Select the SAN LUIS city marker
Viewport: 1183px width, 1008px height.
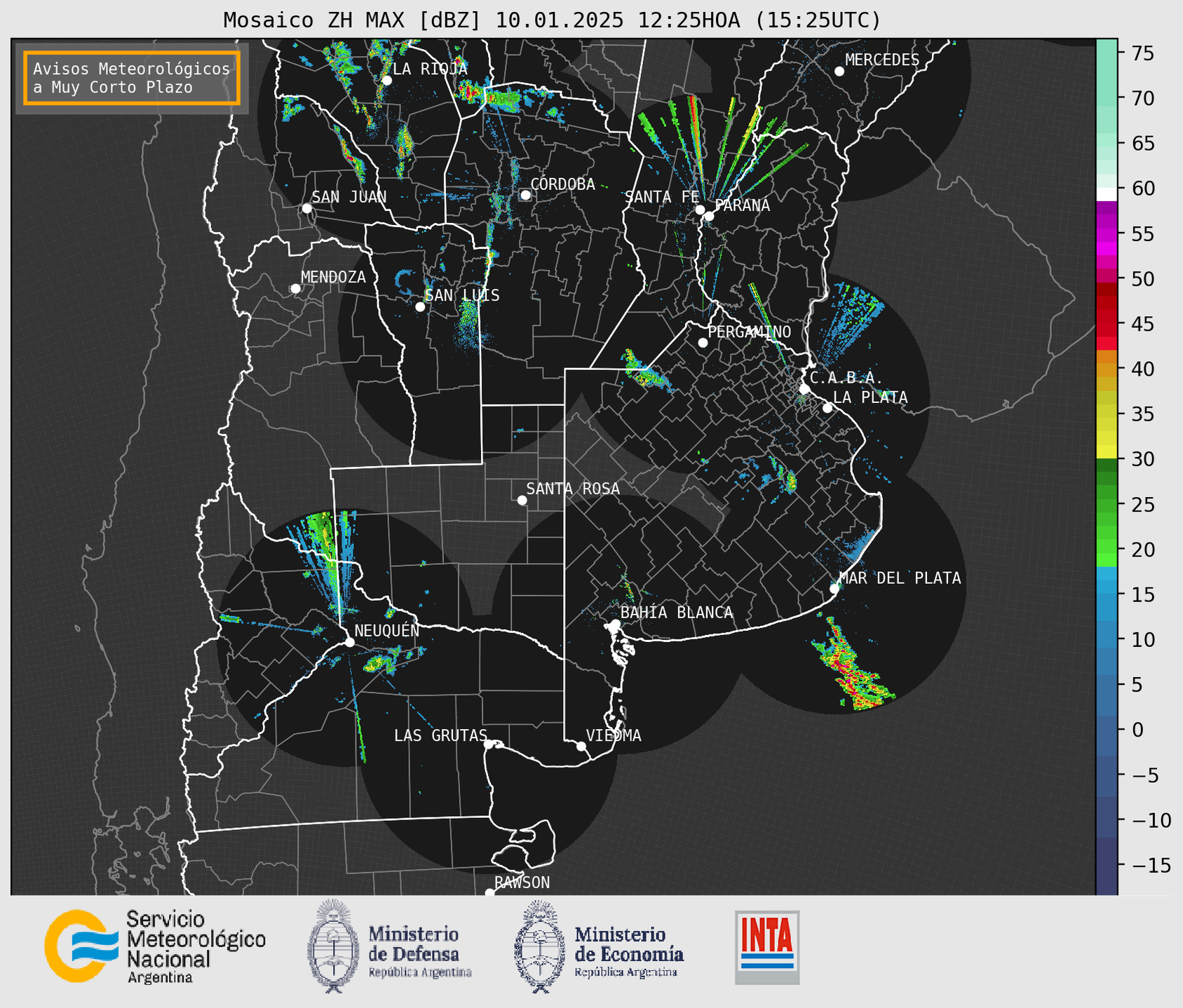tap(420, 306)
